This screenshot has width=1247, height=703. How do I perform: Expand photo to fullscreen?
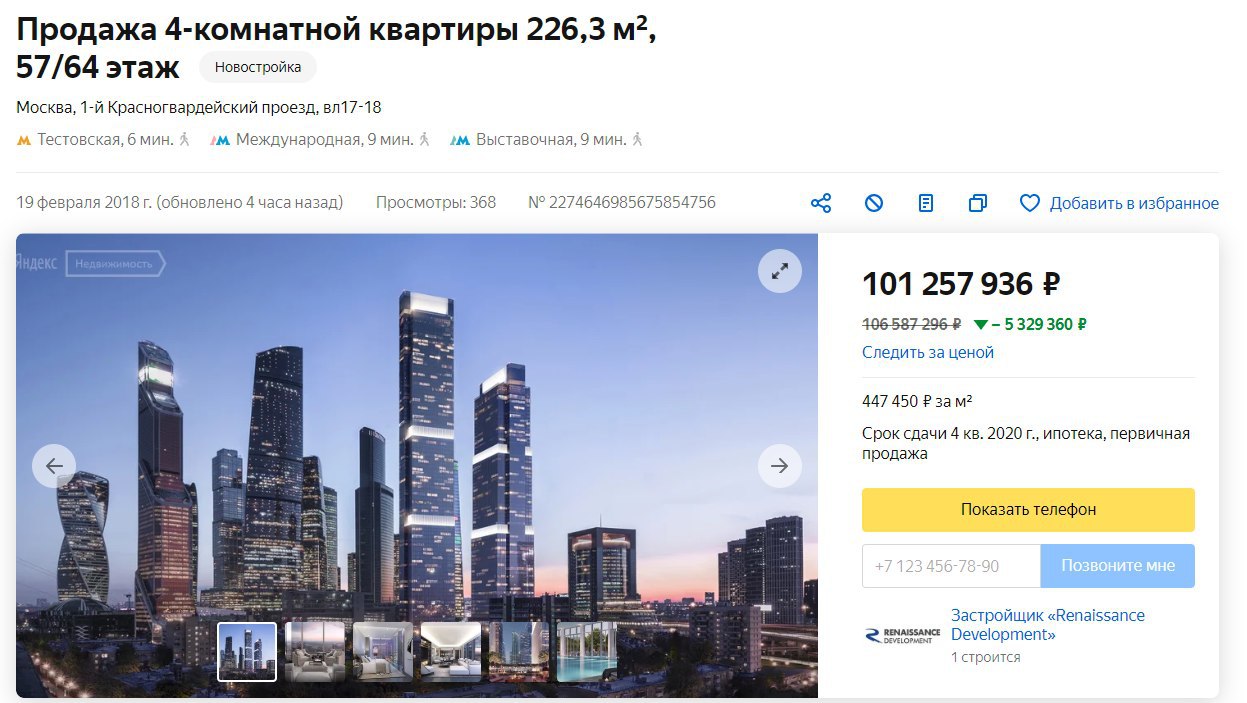(780, 270)
